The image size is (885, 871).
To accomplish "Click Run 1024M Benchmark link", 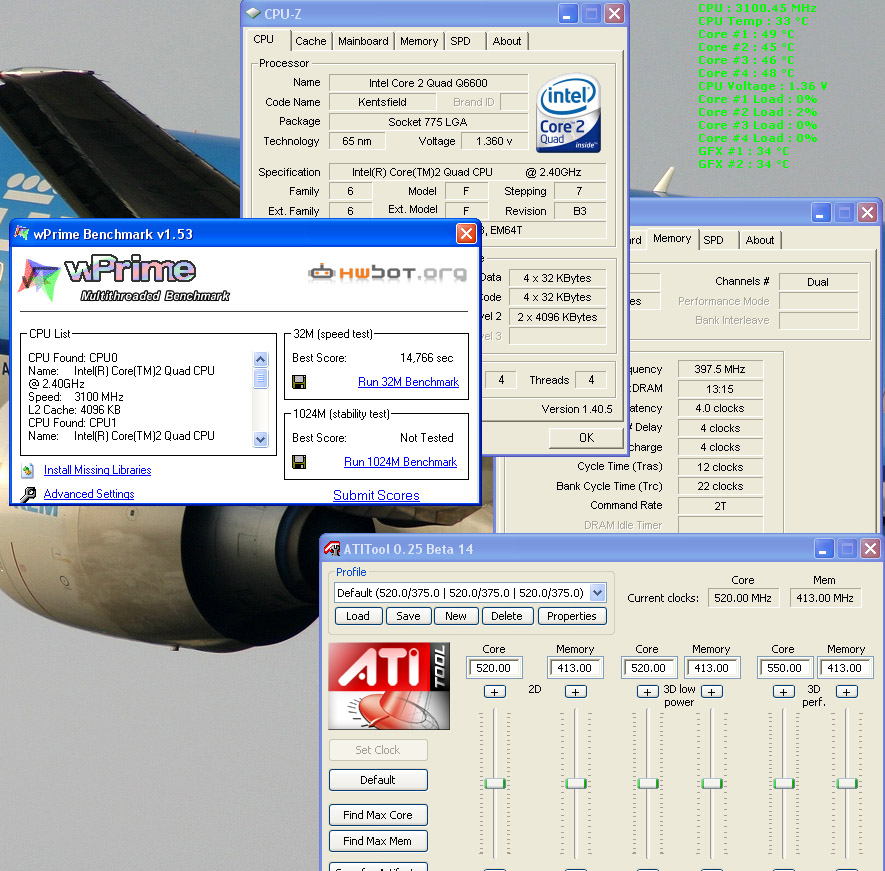I will pyautogui.click(x=400, y=462).
